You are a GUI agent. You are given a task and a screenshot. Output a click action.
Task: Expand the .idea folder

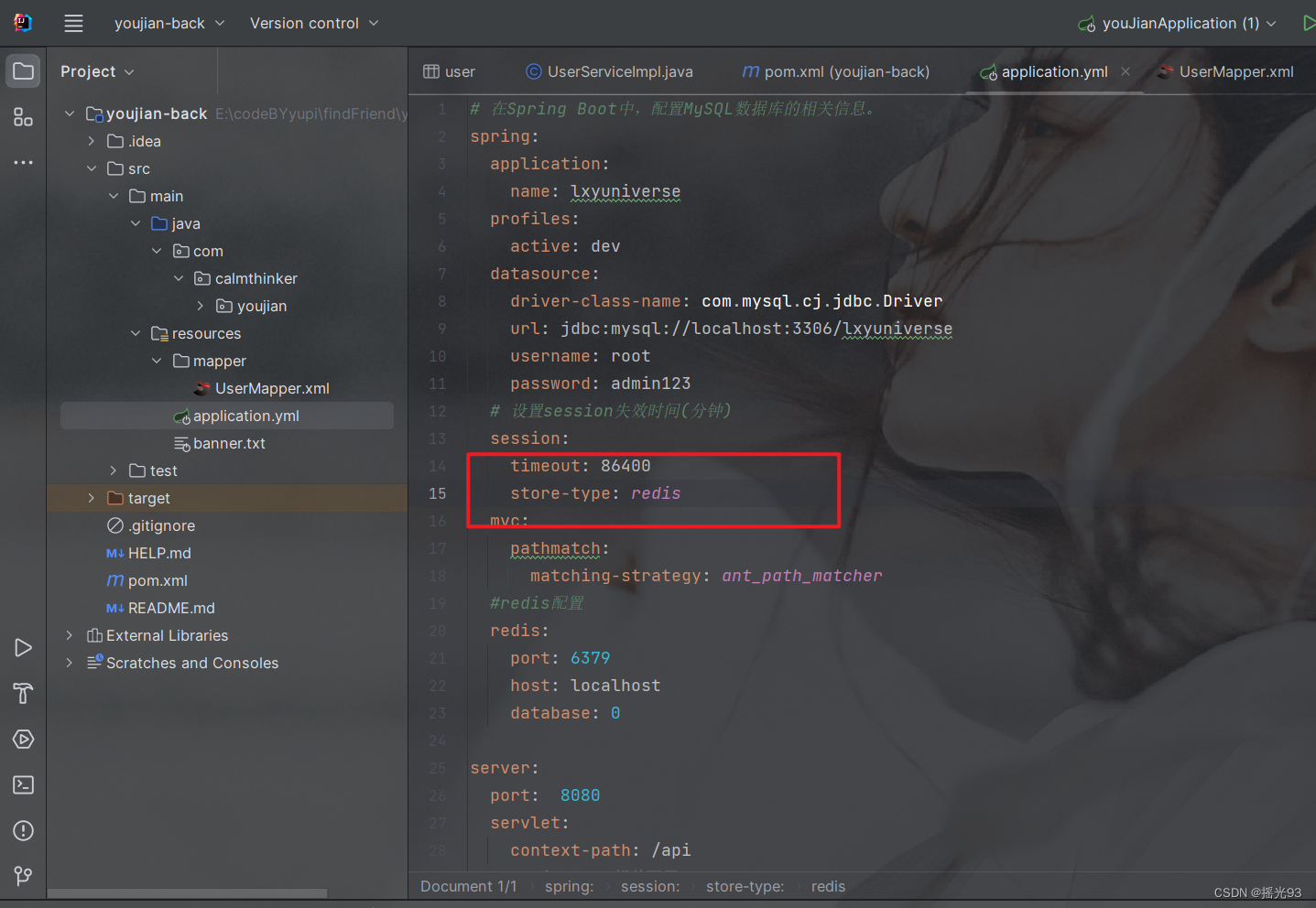(92, 141)
